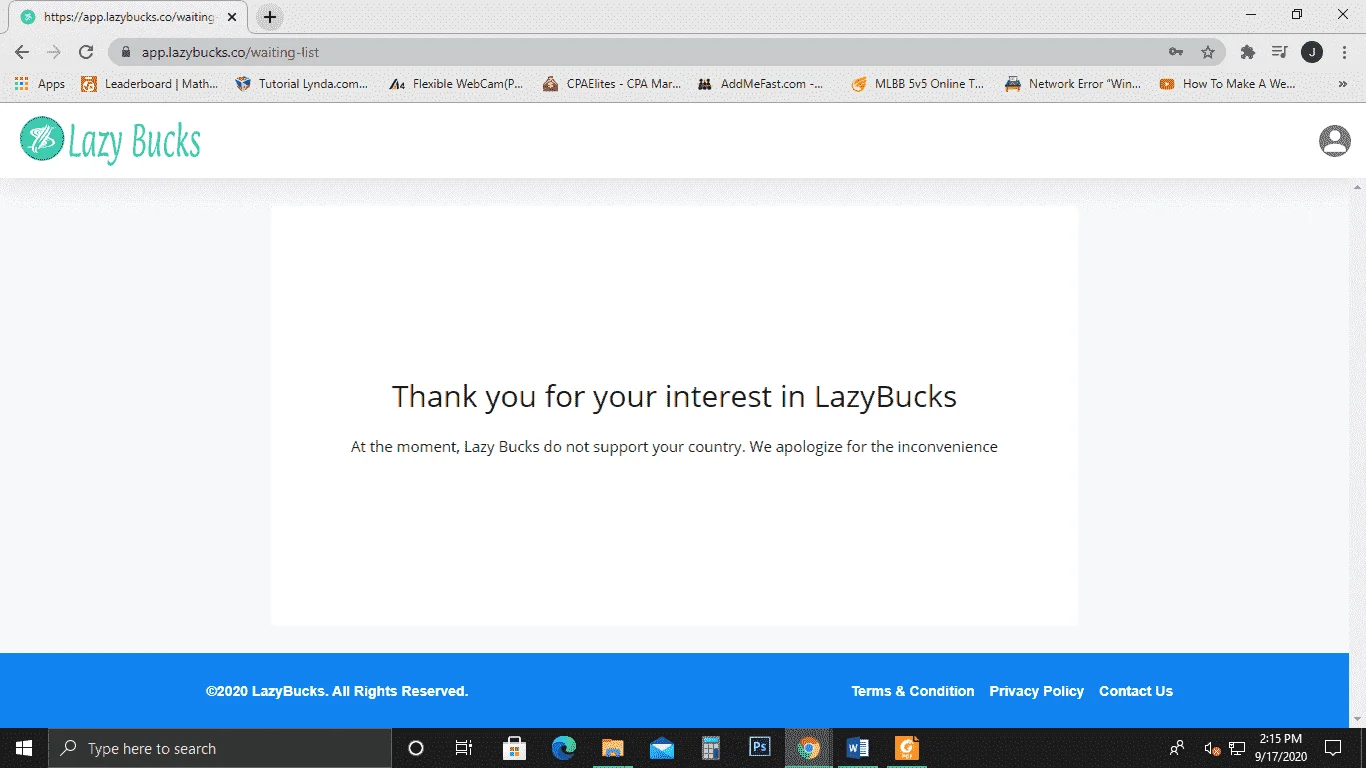Open the Privacy Policy footer link
Viewport: 1366px width, 768px height.
coord(1037,691)
